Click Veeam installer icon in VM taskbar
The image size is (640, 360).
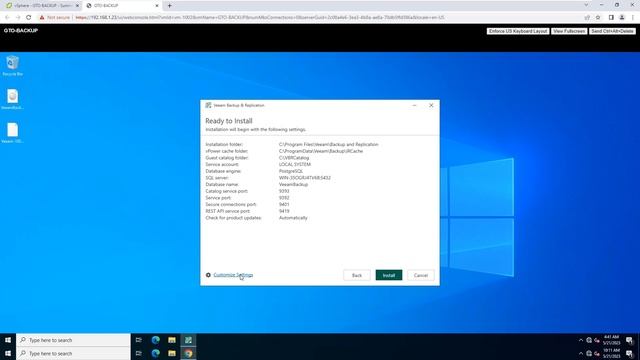pos(188,340)
